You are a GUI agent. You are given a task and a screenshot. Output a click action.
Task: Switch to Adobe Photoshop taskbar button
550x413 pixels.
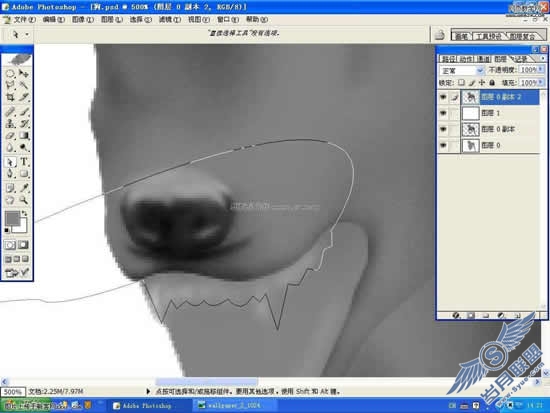coord(143,406)
